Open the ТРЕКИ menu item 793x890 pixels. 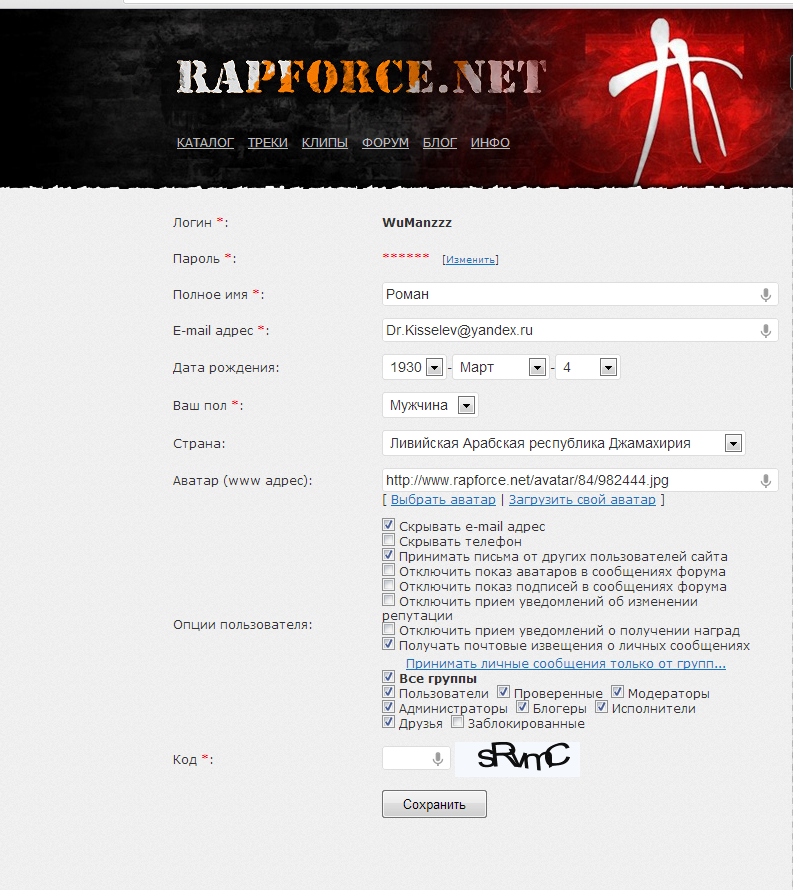pyautogui.click(x=268, y=142)
